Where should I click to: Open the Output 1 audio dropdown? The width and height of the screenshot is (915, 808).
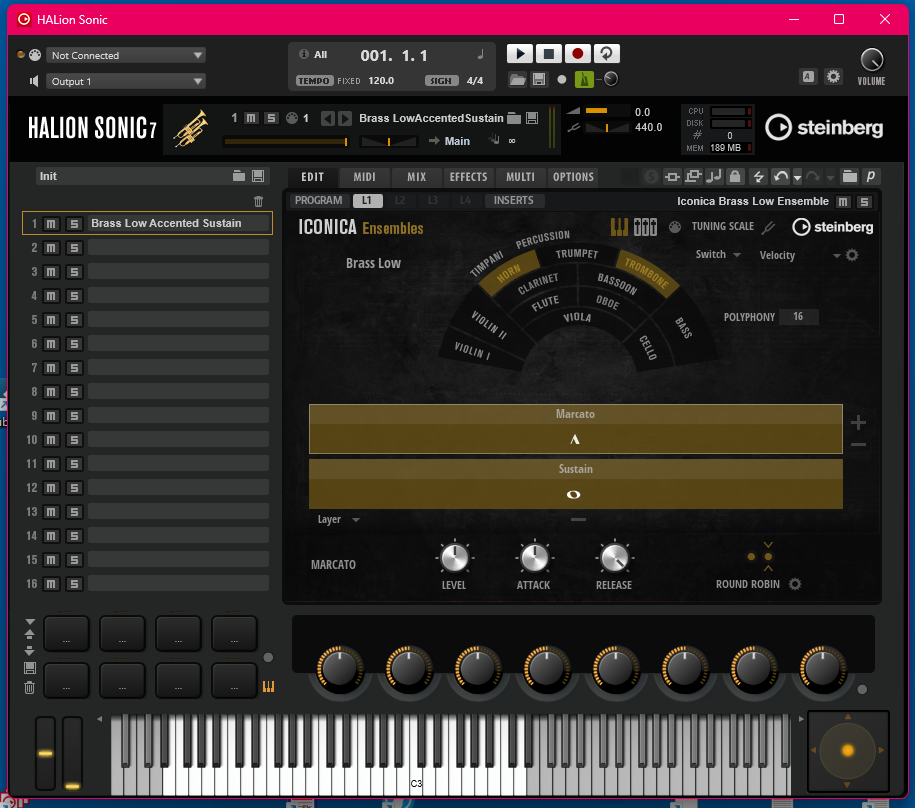click(x=125, y=81)
